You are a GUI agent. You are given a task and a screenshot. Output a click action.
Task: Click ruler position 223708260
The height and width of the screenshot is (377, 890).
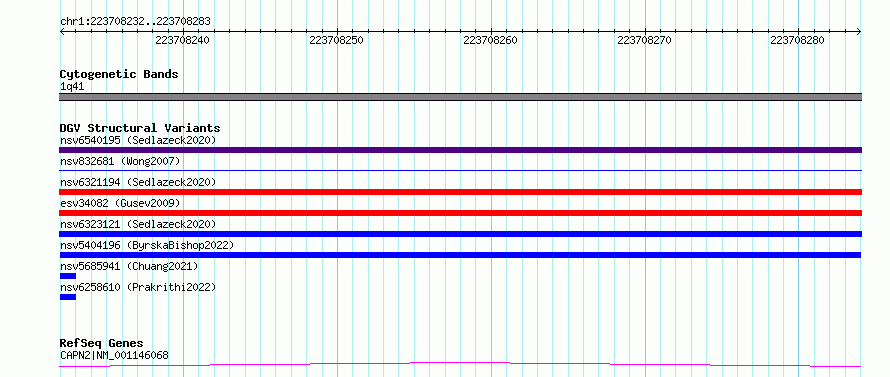[x=490, y=40]
